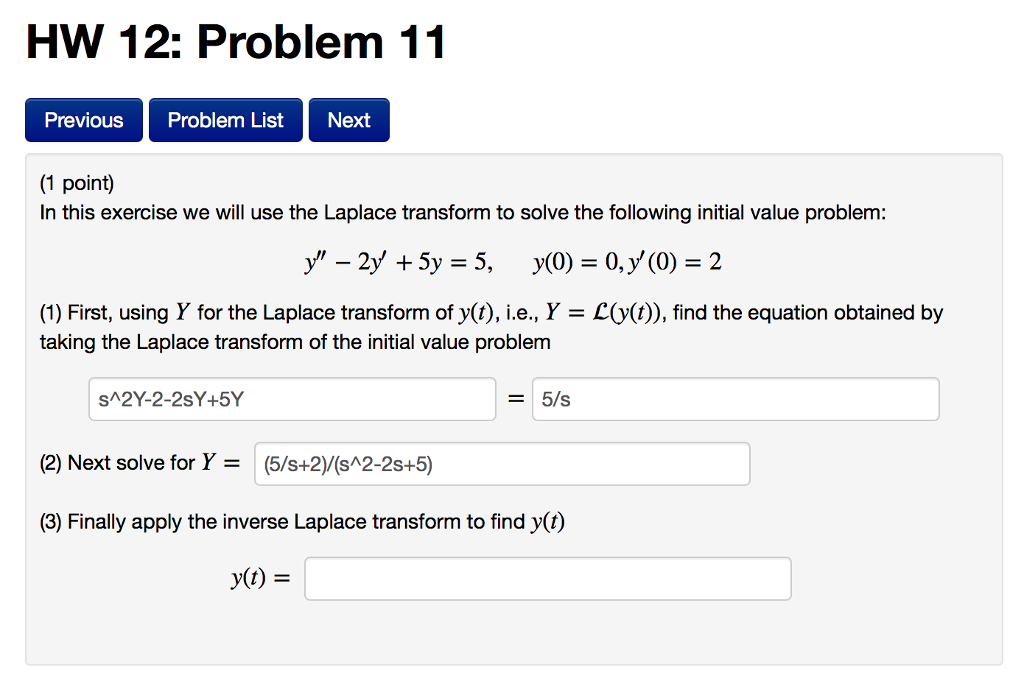Focus the Y solution field with (5/s+2)/(s^2-2s+5)
Screen dimensions: 1024x695
tap(501, 463)
